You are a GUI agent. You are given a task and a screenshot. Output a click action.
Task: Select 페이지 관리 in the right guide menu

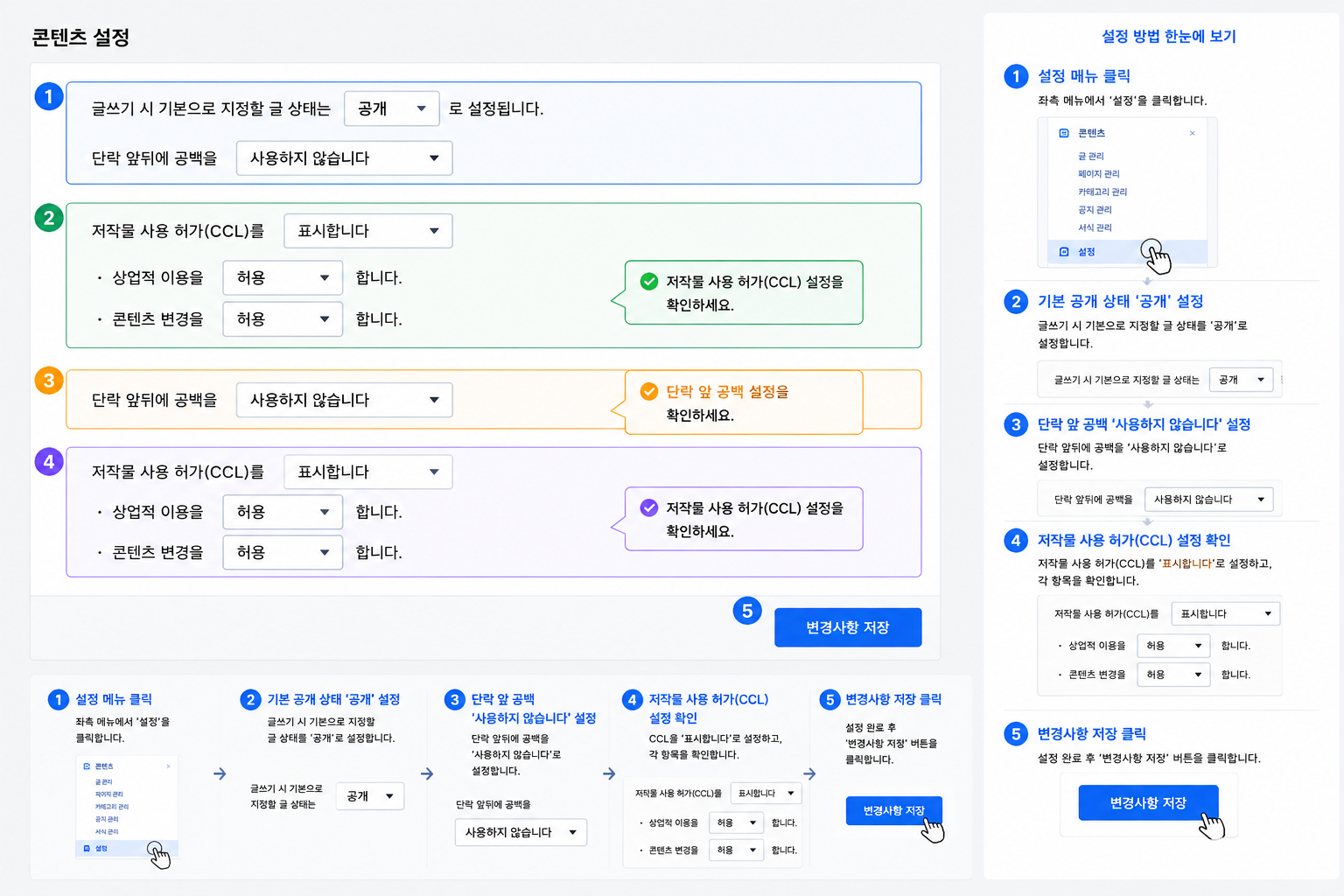(x=1098, y=174)
